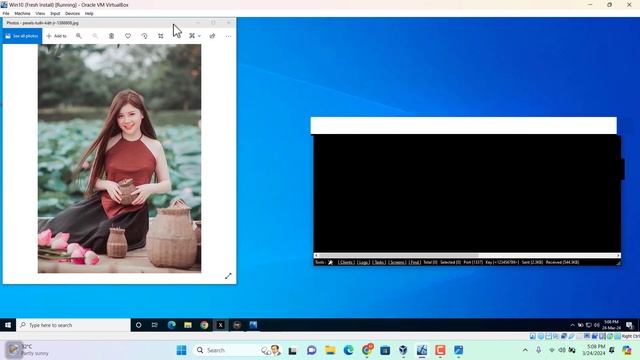Image resolution: width=640 pixels, height=360 pixels.
Task: Click the [Logs] link in the status bar
Action: [363, 262]
